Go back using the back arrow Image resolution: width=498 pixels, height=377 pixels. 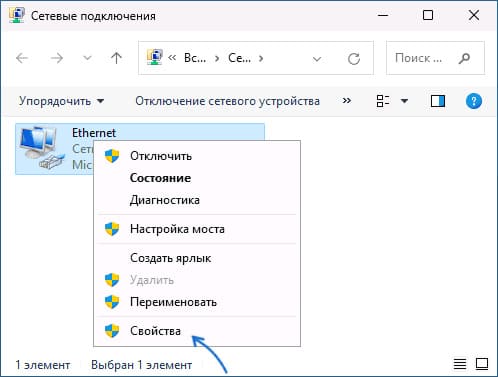tap(22, 58)
